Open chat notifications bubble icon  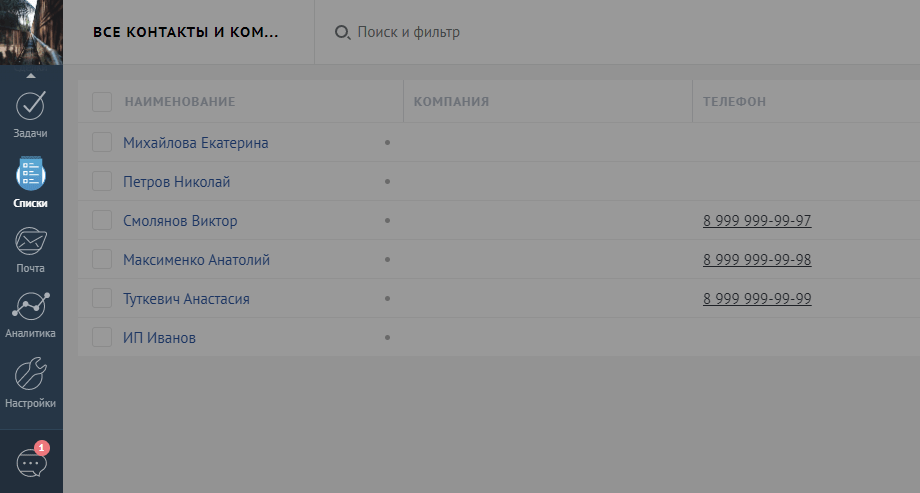(x=31, y=462)
